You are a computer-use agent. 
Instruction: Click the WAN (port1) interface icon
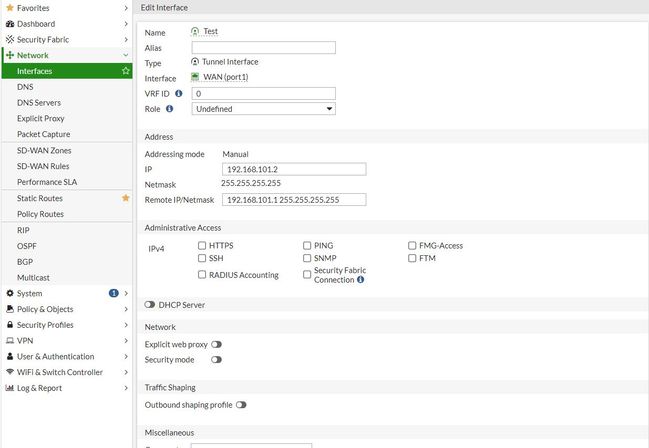[x=196, y=77]
